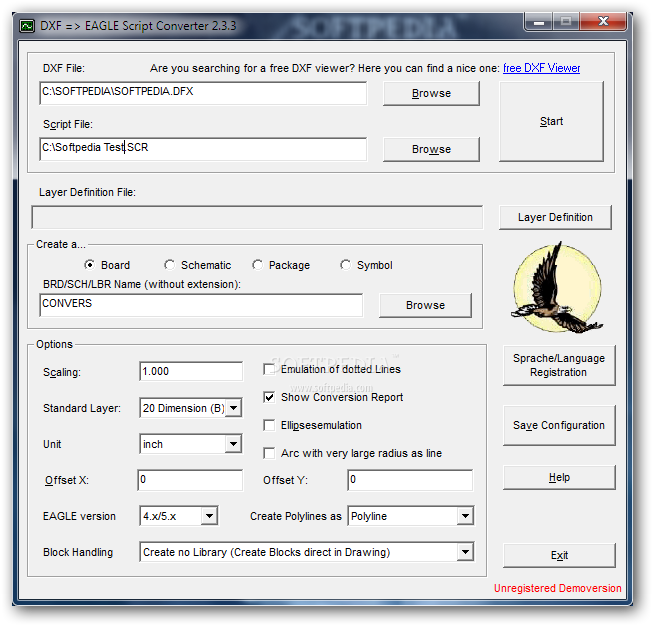Click the Start button
The height and width of the screenshot is (626, 653).
click(551, 121)
